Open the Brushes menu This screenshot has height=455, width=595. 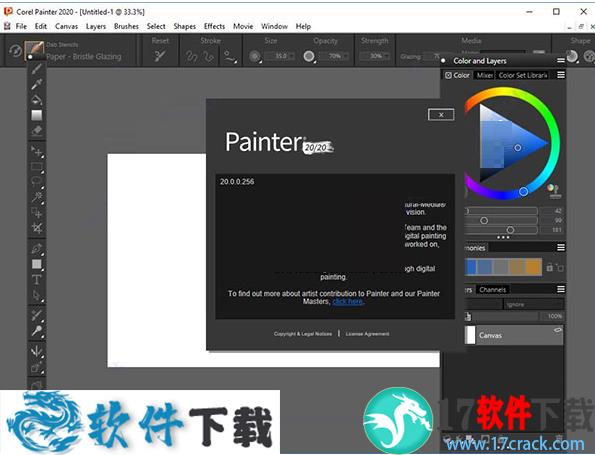126,26
